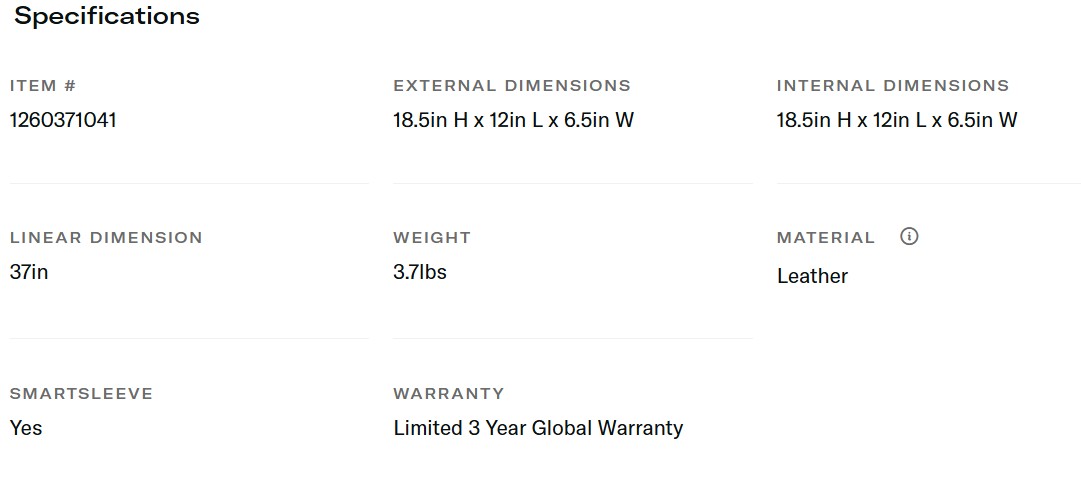Click the Linear Dimension label

coord(106,238)
